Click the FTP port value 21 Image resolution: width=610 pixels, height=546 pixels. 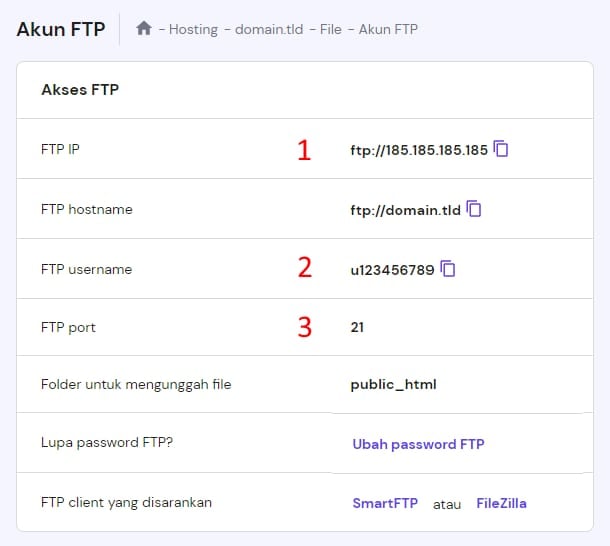(357, 327)
